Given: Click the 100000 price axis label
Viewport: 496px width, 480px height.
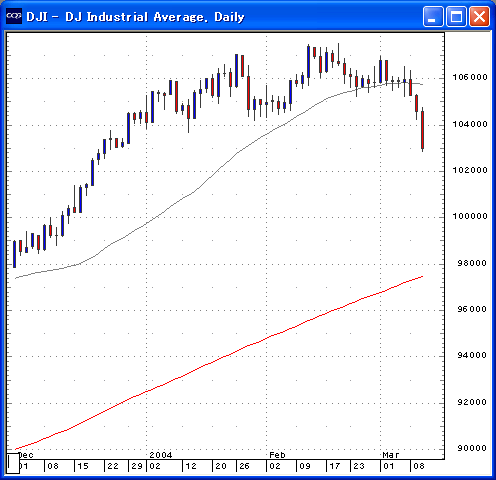Looking at the screenshot, I should (x=470, y=216).
